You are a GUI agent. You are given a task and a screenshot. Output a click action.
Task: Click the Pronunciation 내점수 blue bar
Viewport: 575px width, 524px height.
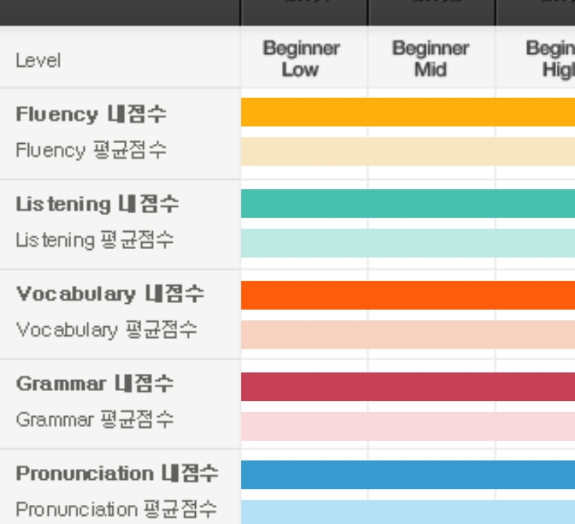pos(408,474)
